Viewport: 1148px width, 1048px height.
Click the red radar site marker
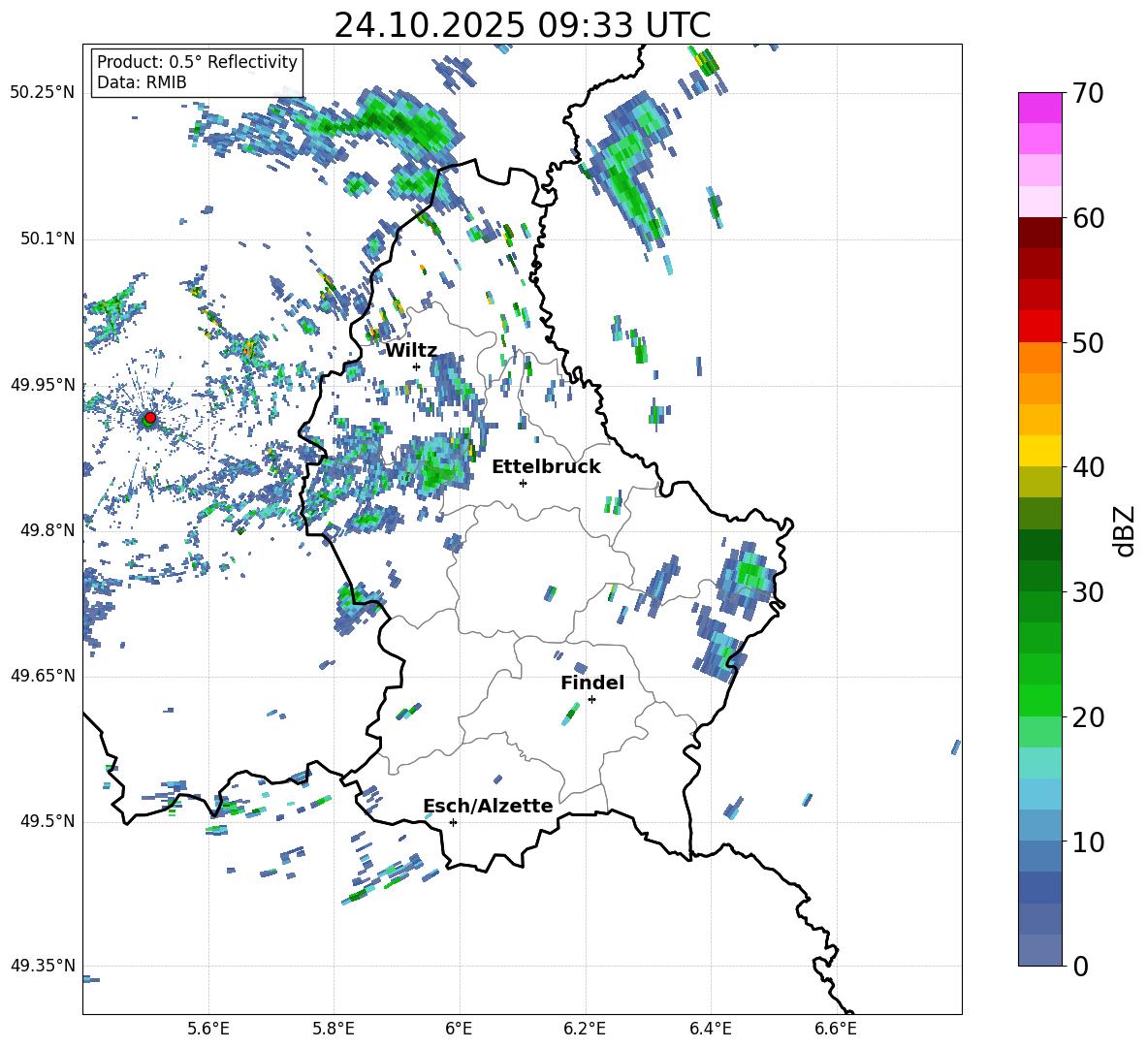(150, 418)
